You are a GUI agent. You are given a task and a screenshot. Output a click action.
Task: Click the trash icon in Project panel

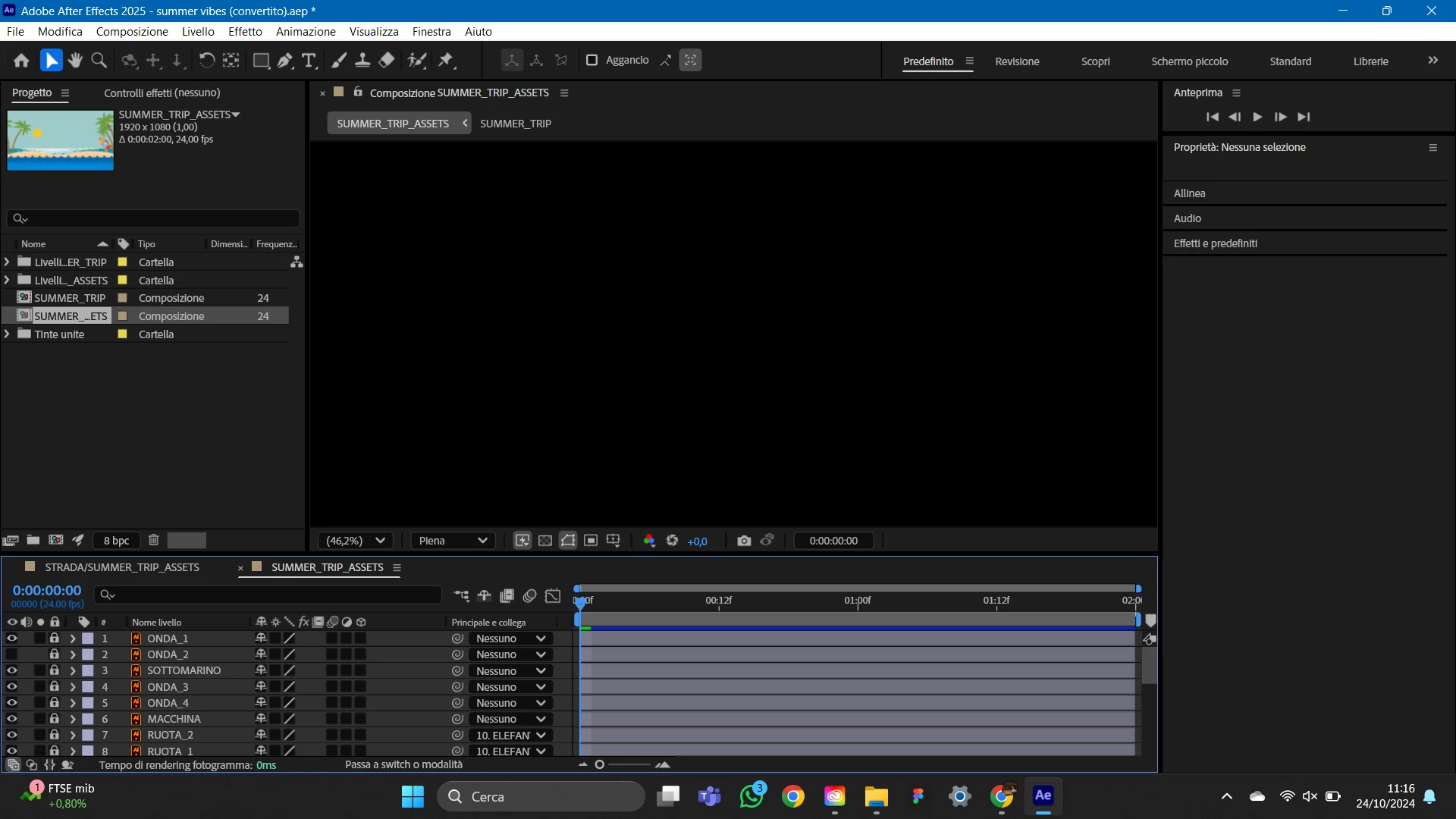pos(153,540)
